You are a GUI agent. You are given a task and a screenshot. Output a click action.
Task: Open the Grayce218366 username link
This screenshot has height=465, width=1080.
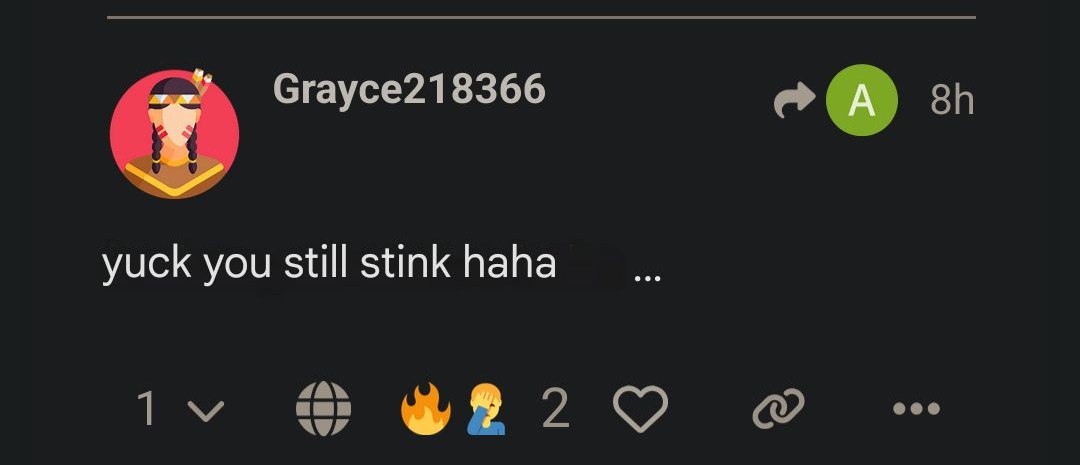(x=409, y=90)
